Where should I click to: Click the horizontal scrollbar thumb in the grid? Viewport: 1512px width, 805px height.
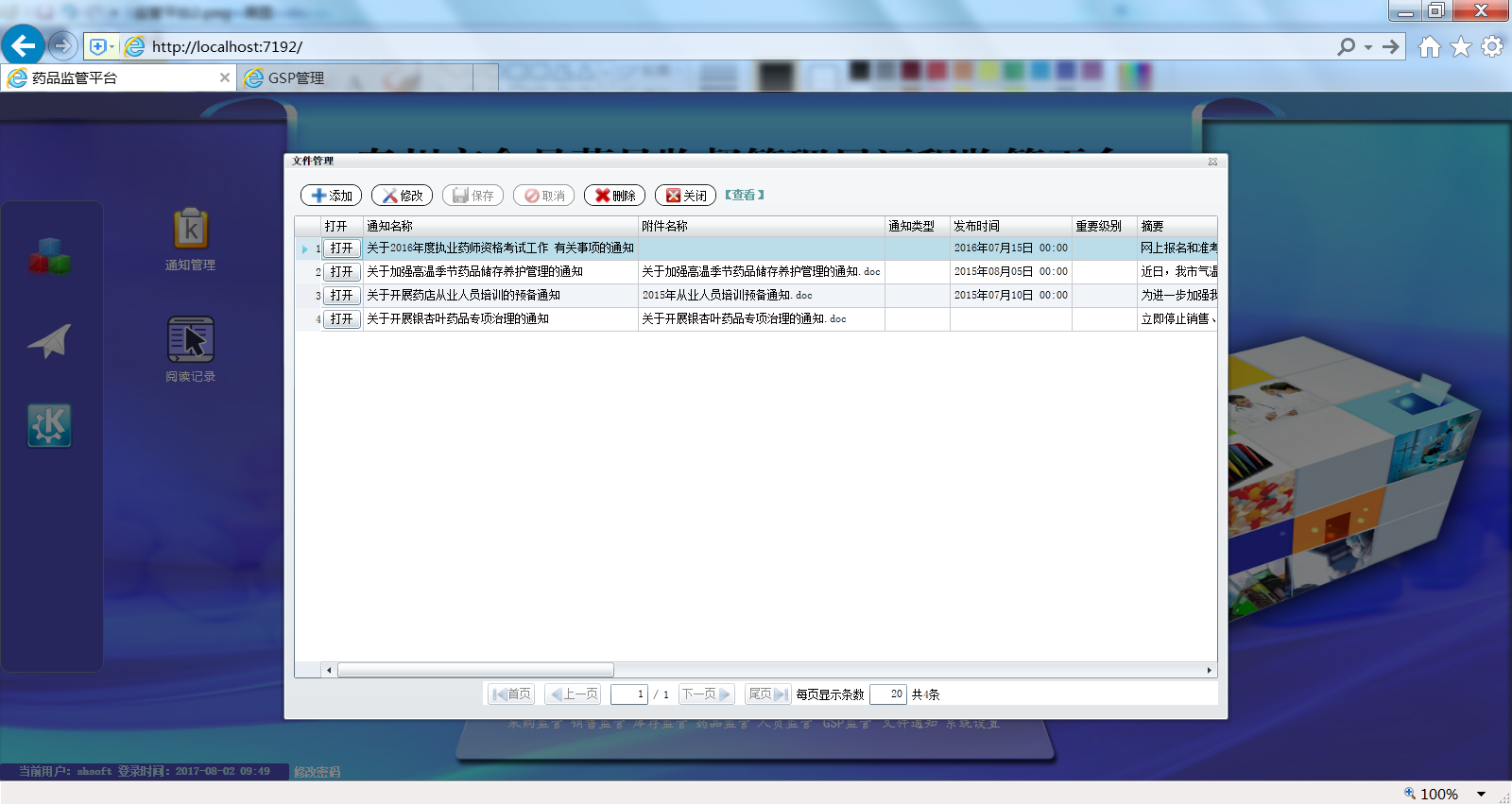coord(475,670)
